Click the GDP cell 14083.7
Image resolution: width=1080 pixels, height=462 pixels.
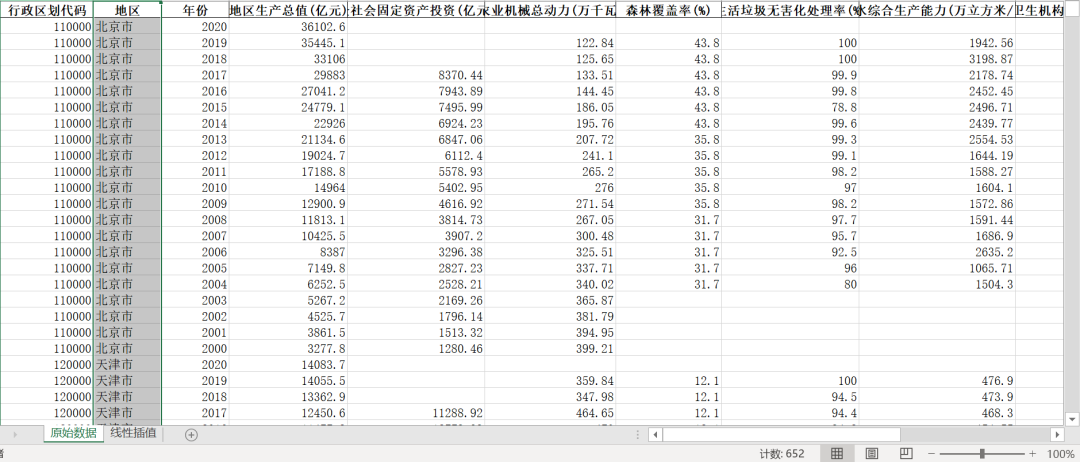click(288, 364)
